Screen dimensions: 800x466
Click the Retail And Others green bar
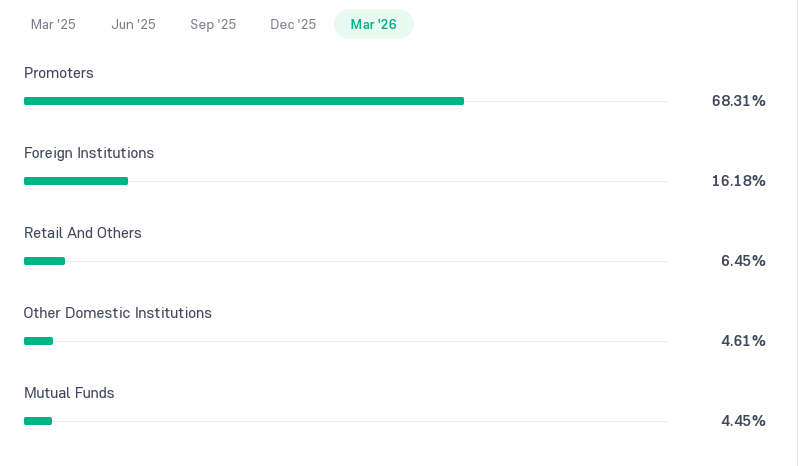click(44, 261)
